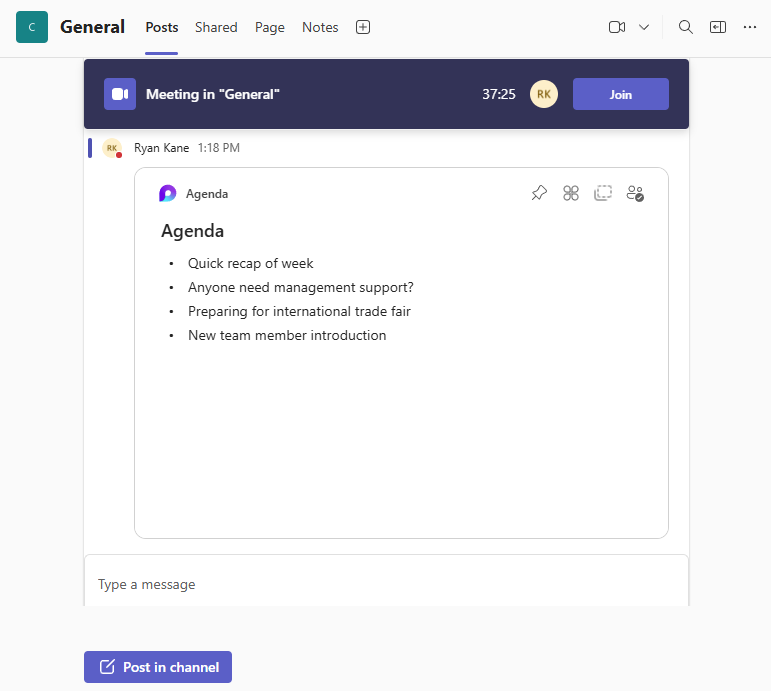
Task: Click the Meeting in "General" title
Action: pyautogui.click(x=212, y=94)
